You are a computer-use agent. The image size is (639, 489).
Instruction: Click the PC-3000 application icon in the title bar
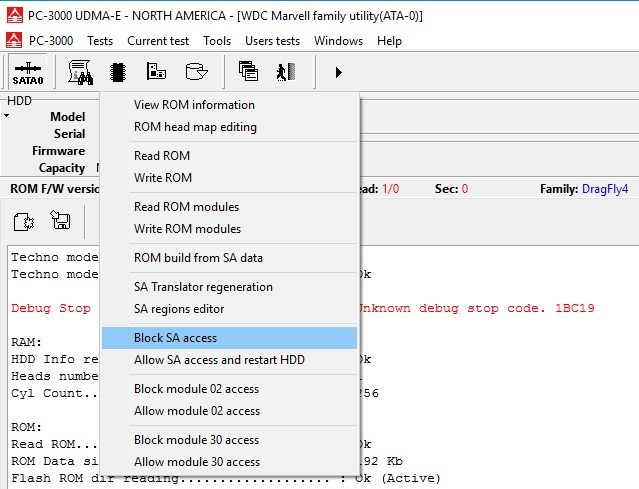15,15
